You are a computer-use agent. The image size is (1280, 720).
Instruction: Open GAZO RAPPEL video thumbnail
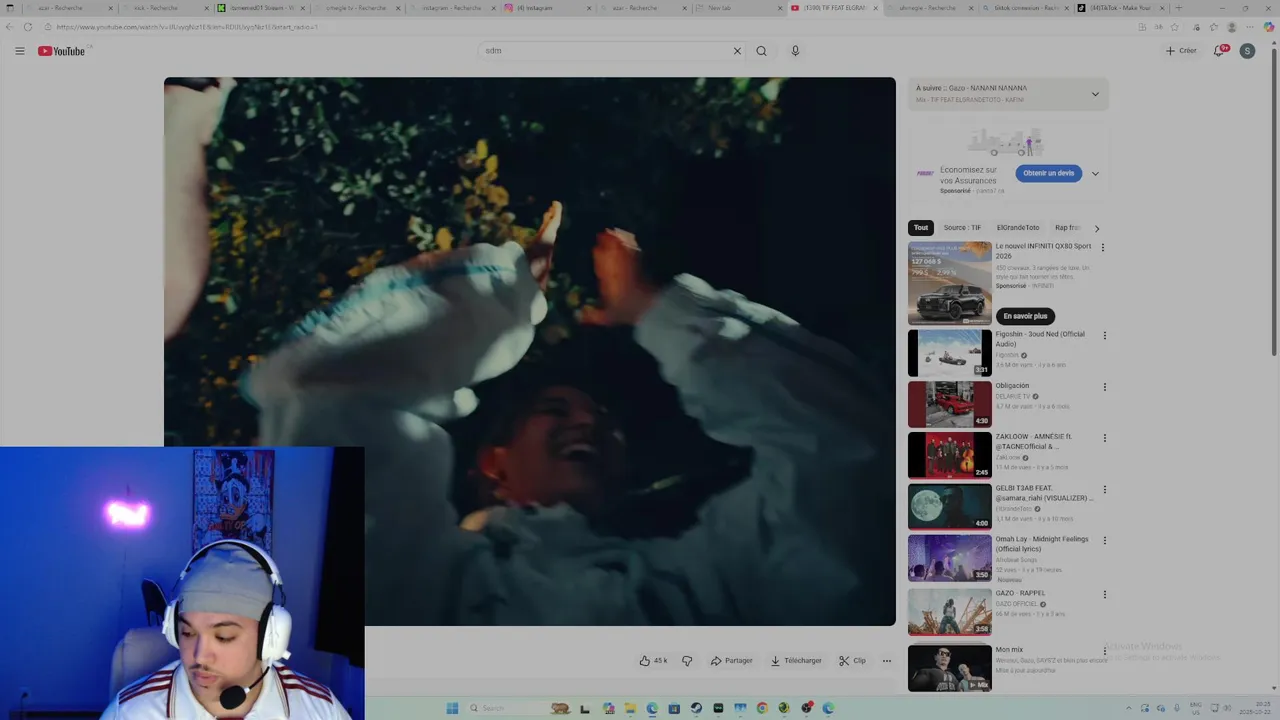pos(950,611)
